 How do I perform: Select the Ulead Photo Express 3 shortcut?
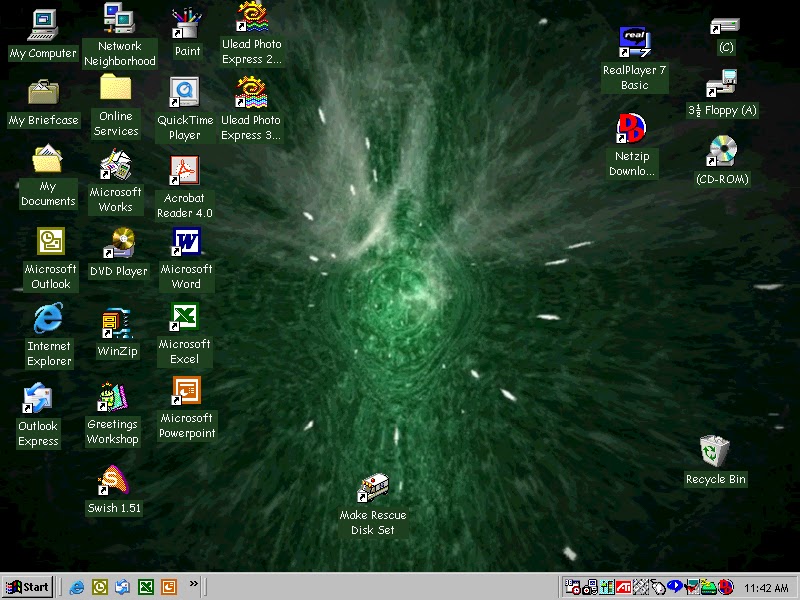pyautogui.click(x=251, y=109)
